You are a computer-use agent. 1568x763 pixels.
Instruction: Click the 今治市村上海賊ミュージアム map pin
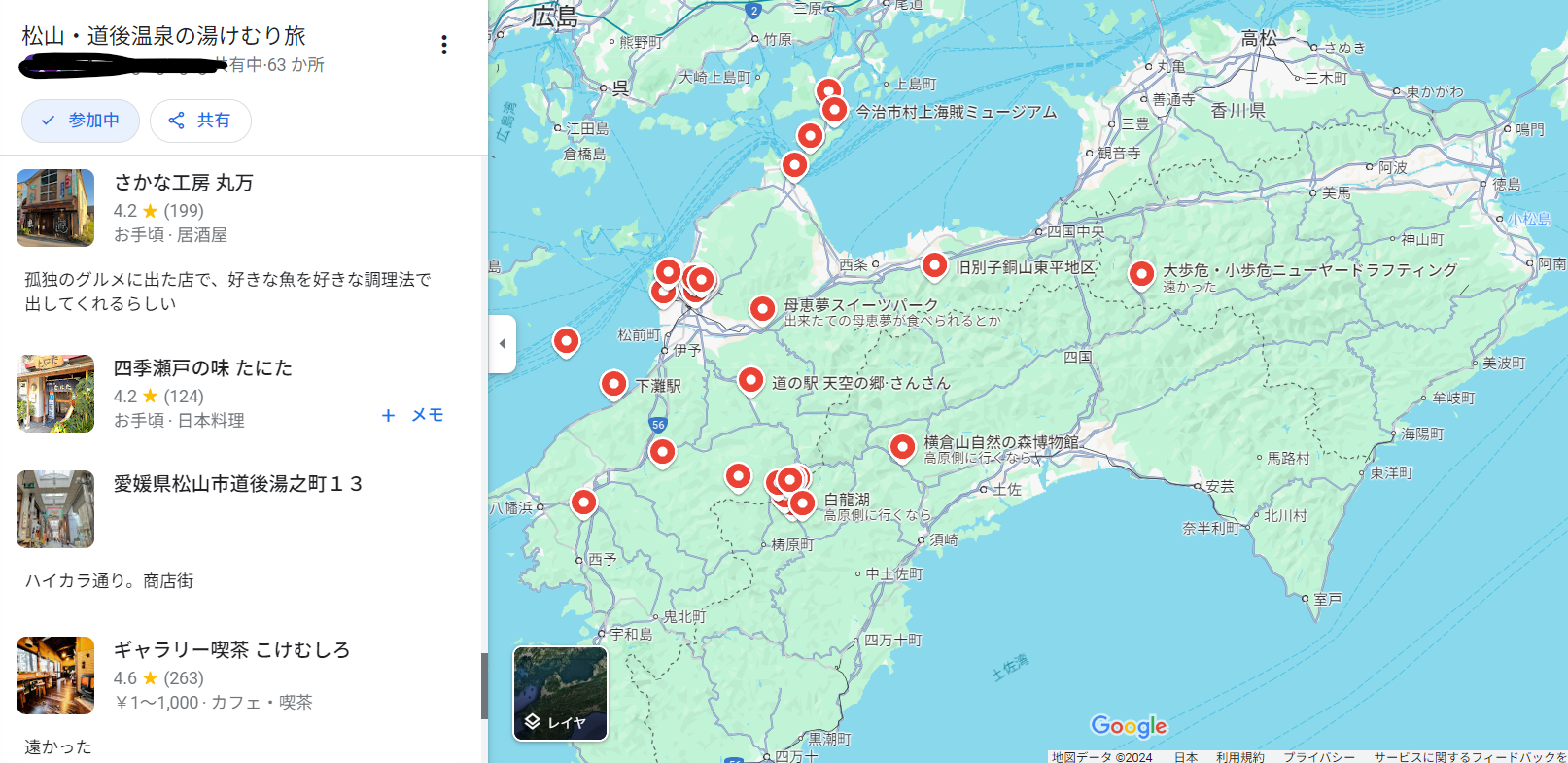pyautogui.click(x=834, y=112)
